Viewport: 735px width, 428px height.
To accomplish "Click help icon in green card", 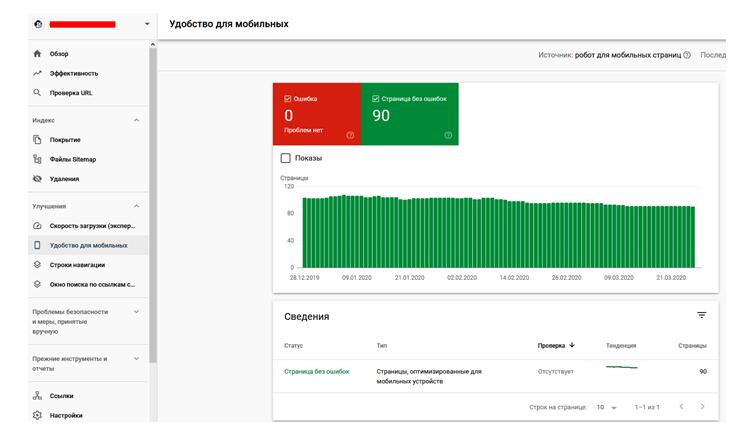I will (448, 135).
